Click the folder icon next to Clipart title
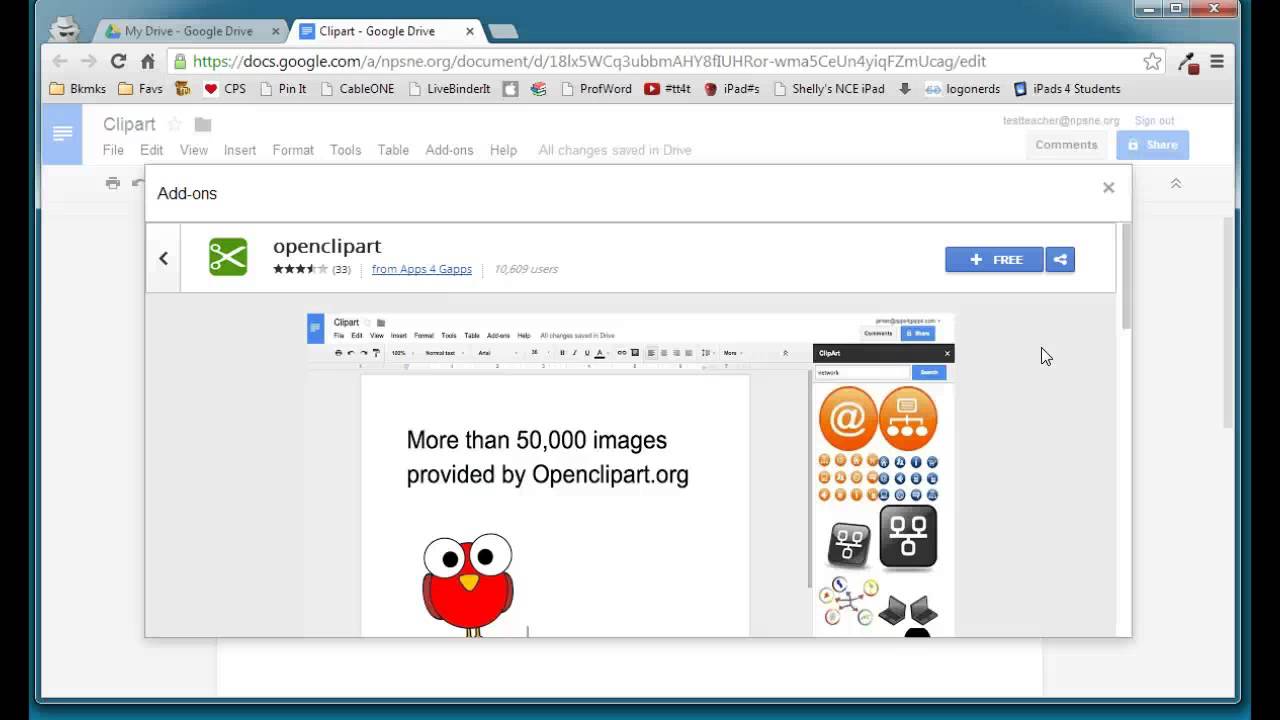Screen dimensions: 1280x720 pos(203,124)
